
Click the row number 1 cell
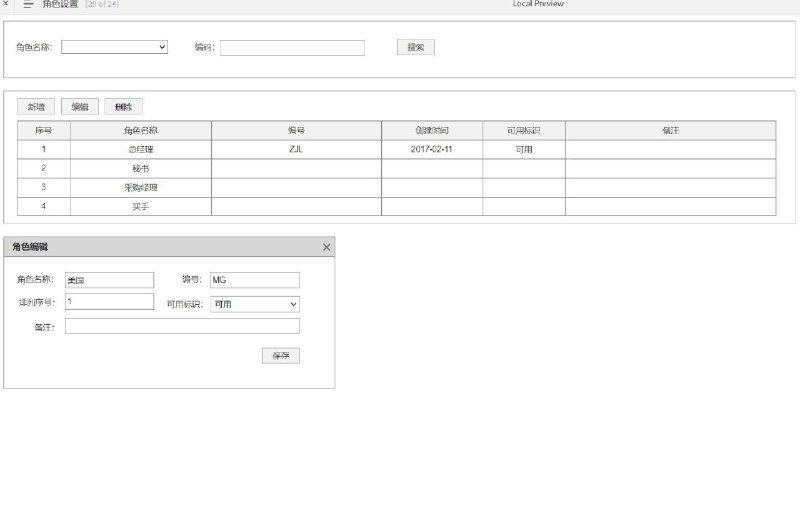click(x=44, y=149)
